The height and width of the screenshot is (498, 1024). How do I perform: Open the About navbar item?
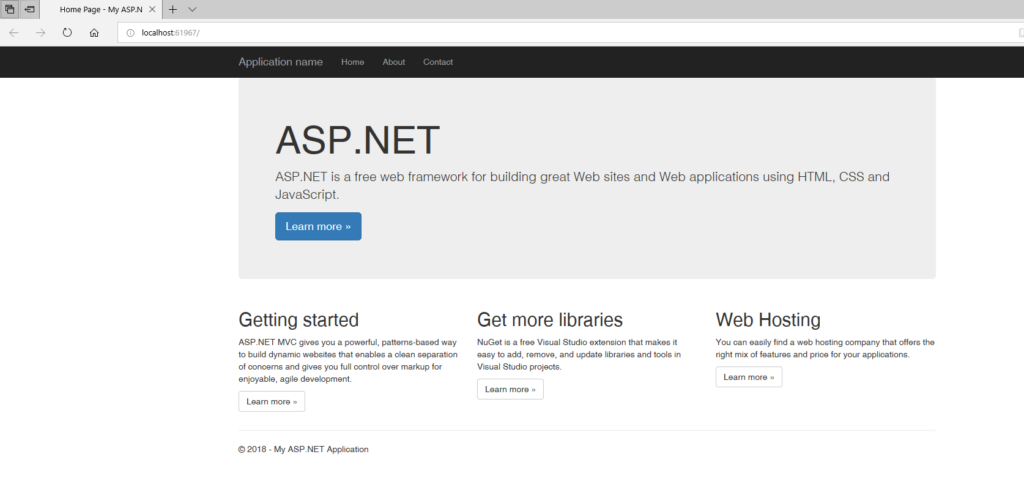(x=394, y=62)
